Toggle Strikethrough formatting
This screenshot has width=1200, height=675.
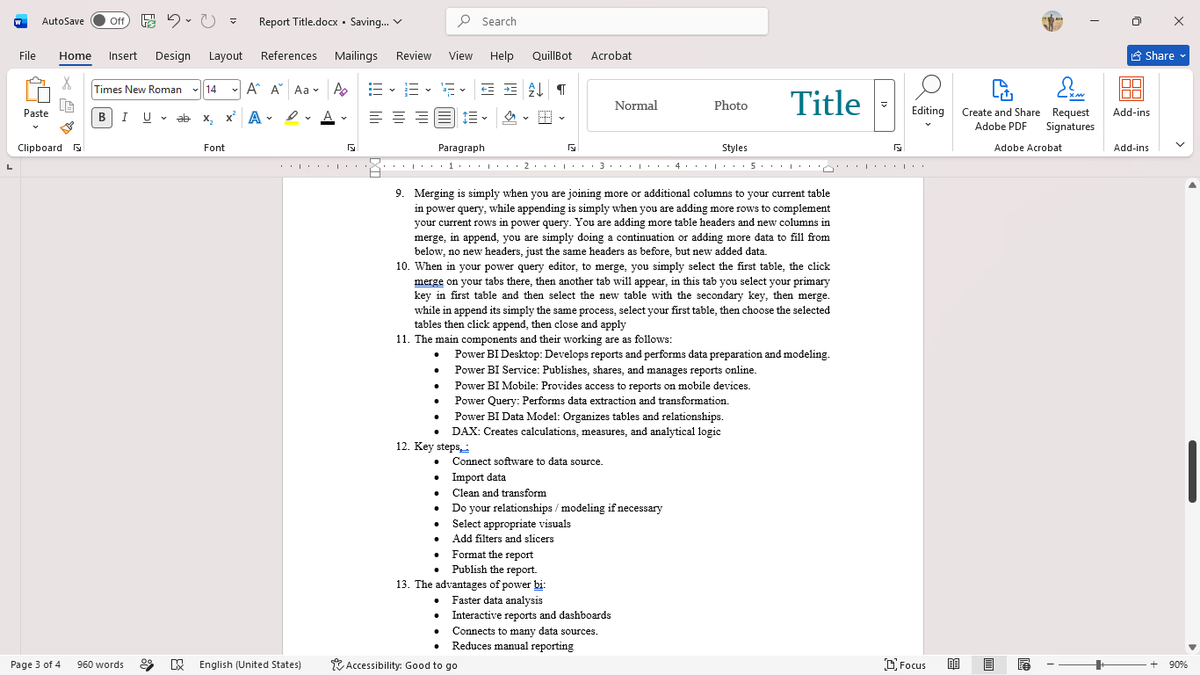coord(184,118)
